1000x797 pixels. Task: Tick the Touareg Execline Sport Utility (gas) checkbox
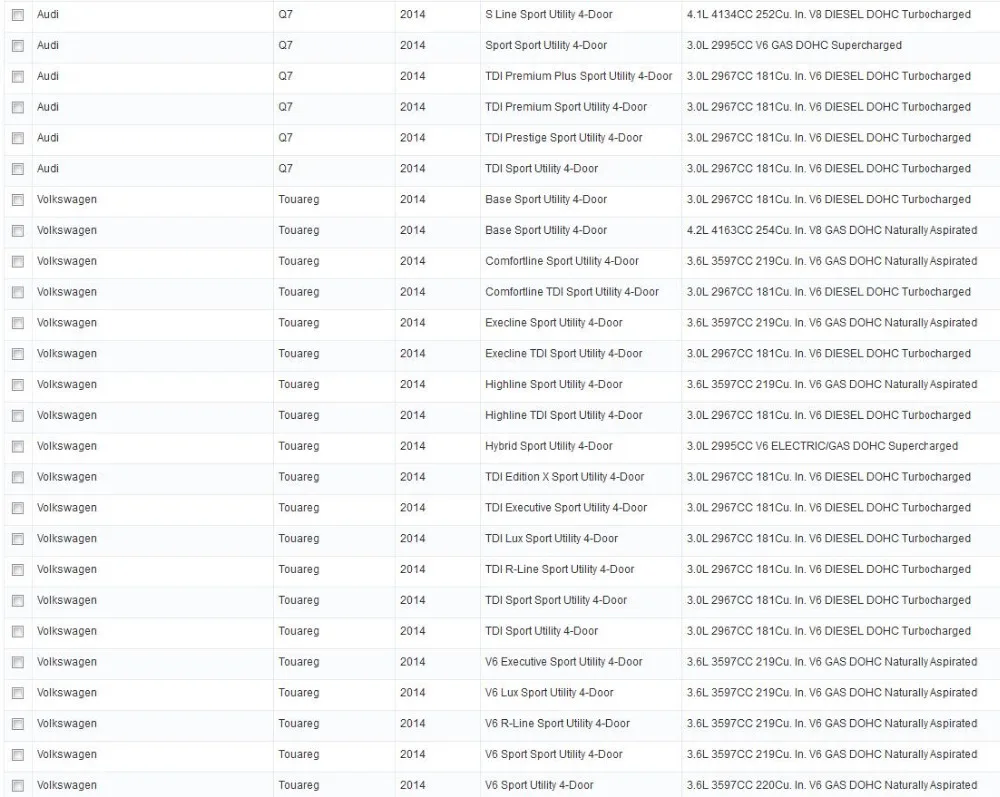point(18,323)
